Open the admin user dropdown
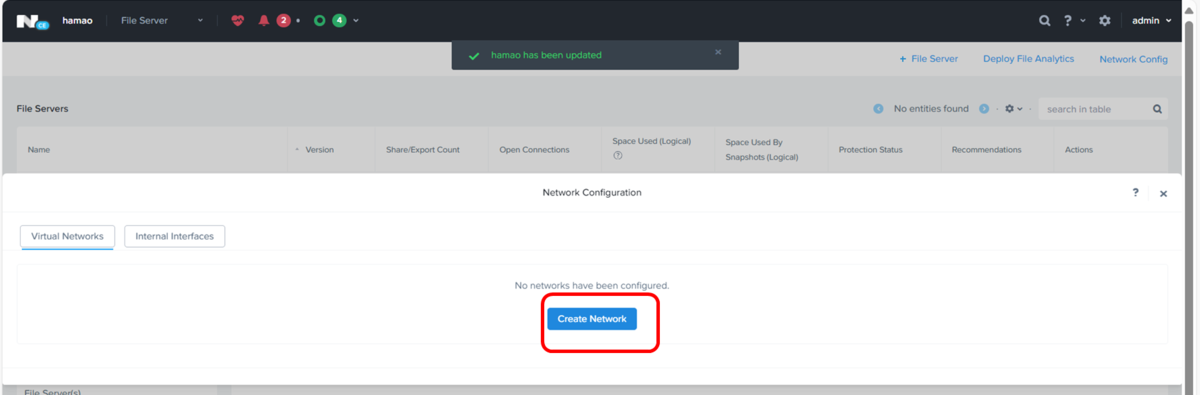Image resolution: width=1200 pixels, height=395 pixels. tap(1151, 20)
